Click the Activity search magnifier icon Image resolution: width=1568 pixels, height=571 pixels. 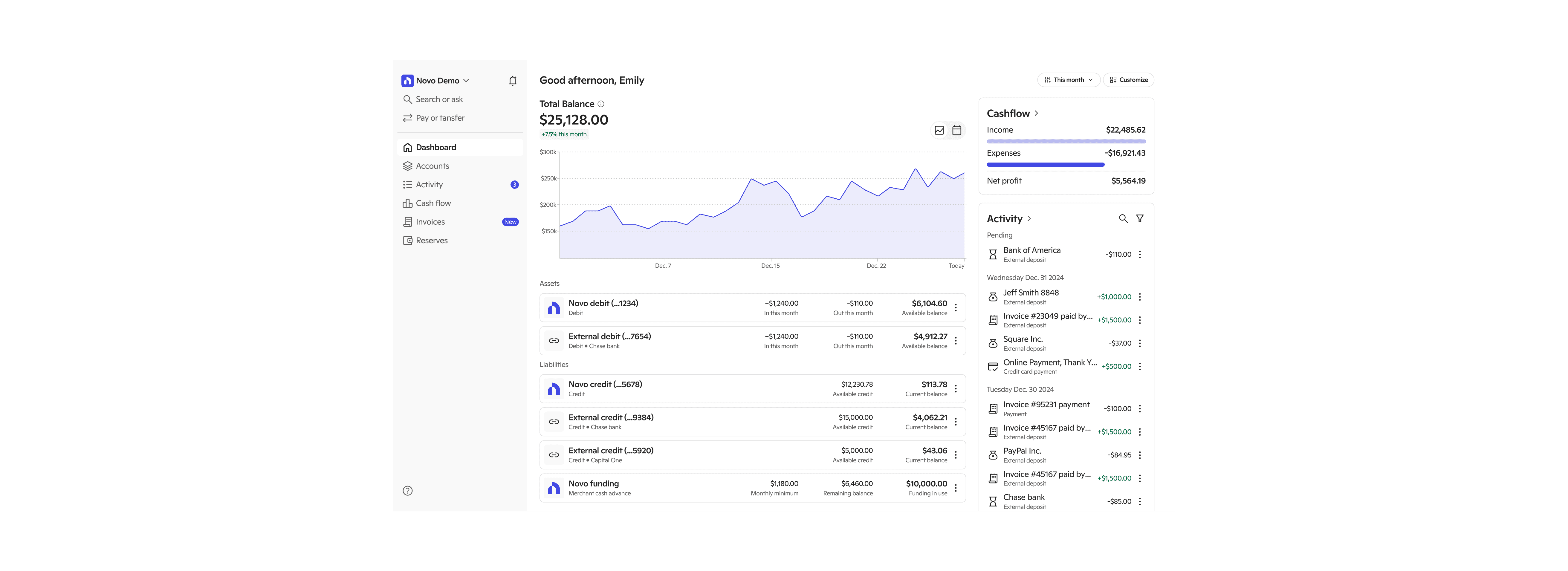click(1123, 218)
